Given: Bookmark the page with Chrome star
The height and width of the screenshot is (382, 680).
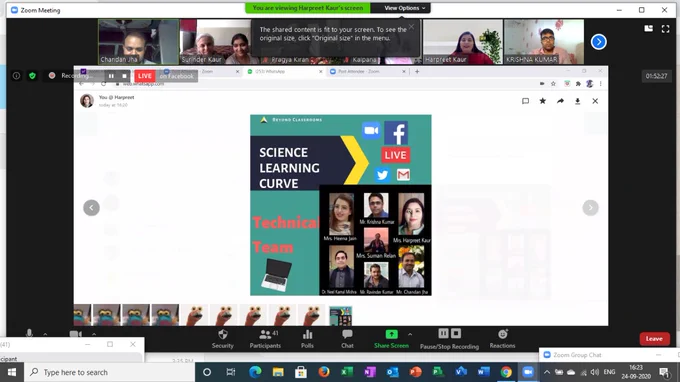Looking at the screenshot, I should click(x=553, y=84).
